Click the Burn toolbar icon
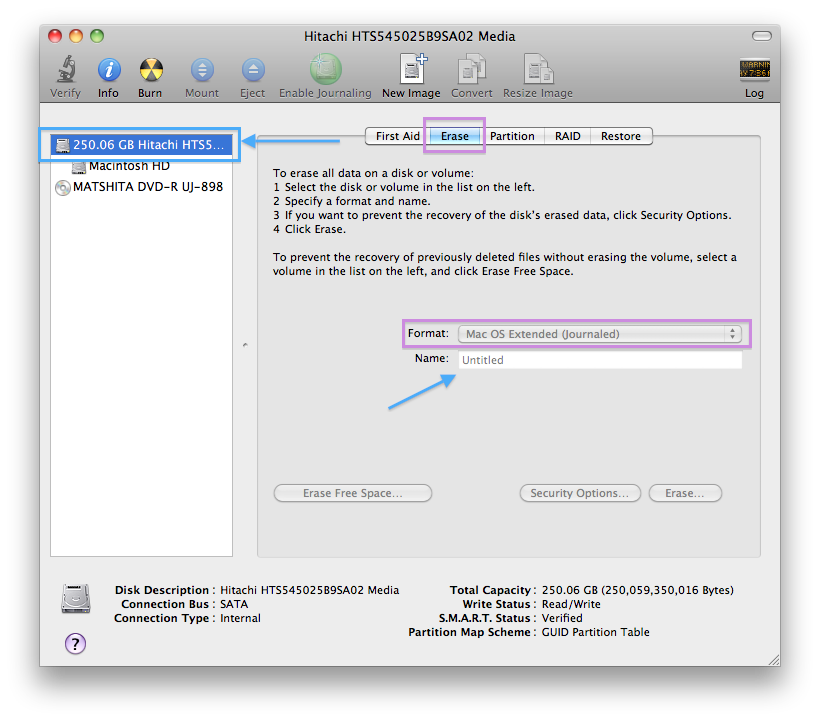This screenshot has width=820, height=721. click(x=151, y=70)
